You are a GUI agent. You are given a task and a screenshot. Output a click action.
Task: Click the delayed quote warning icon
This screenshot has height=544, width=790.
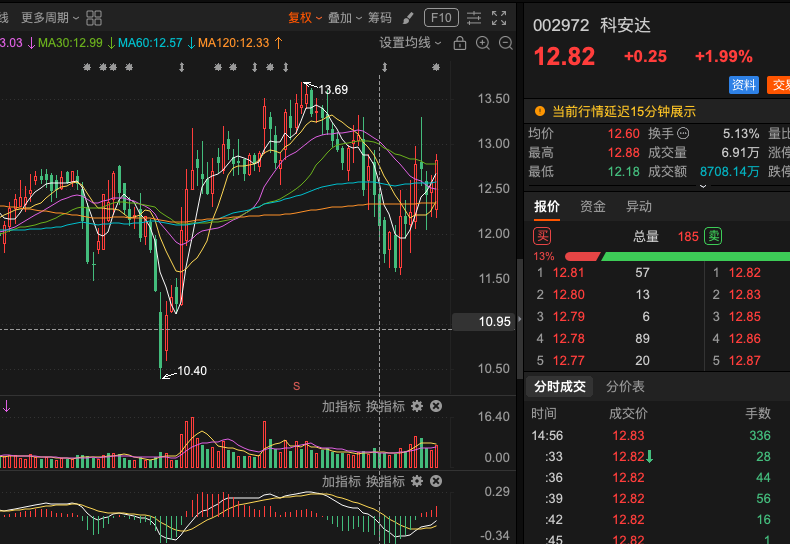540,111
